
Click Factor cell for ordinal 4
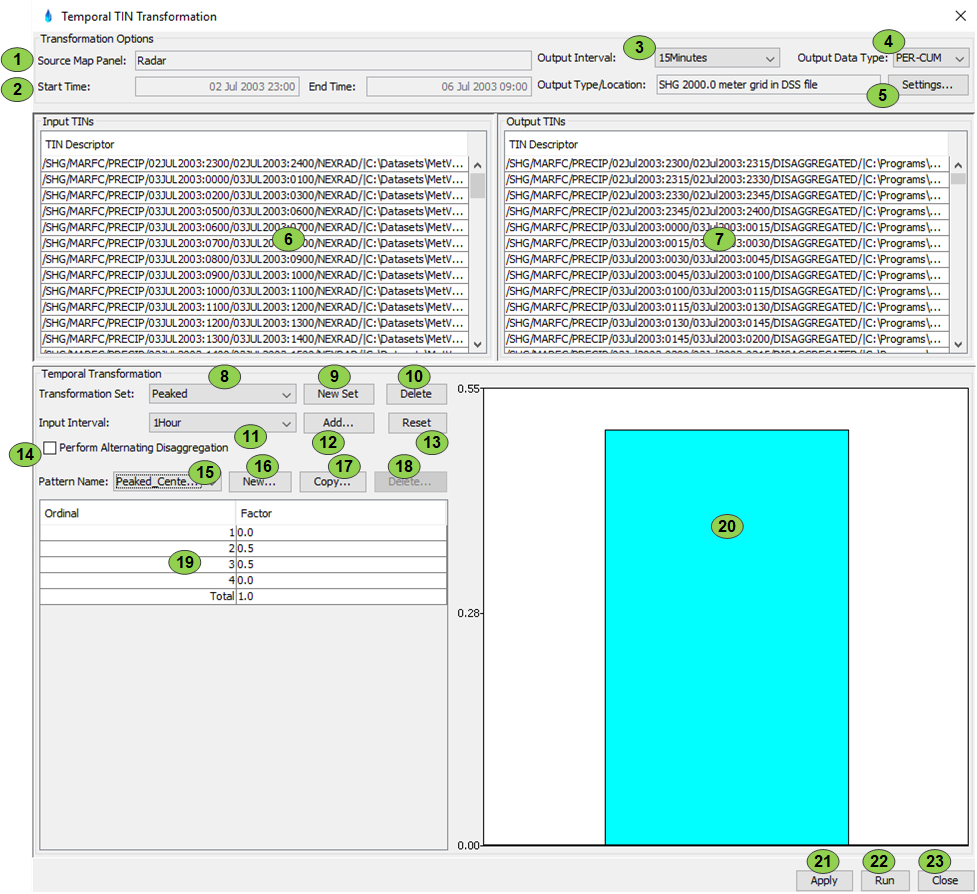pos(341,581)
